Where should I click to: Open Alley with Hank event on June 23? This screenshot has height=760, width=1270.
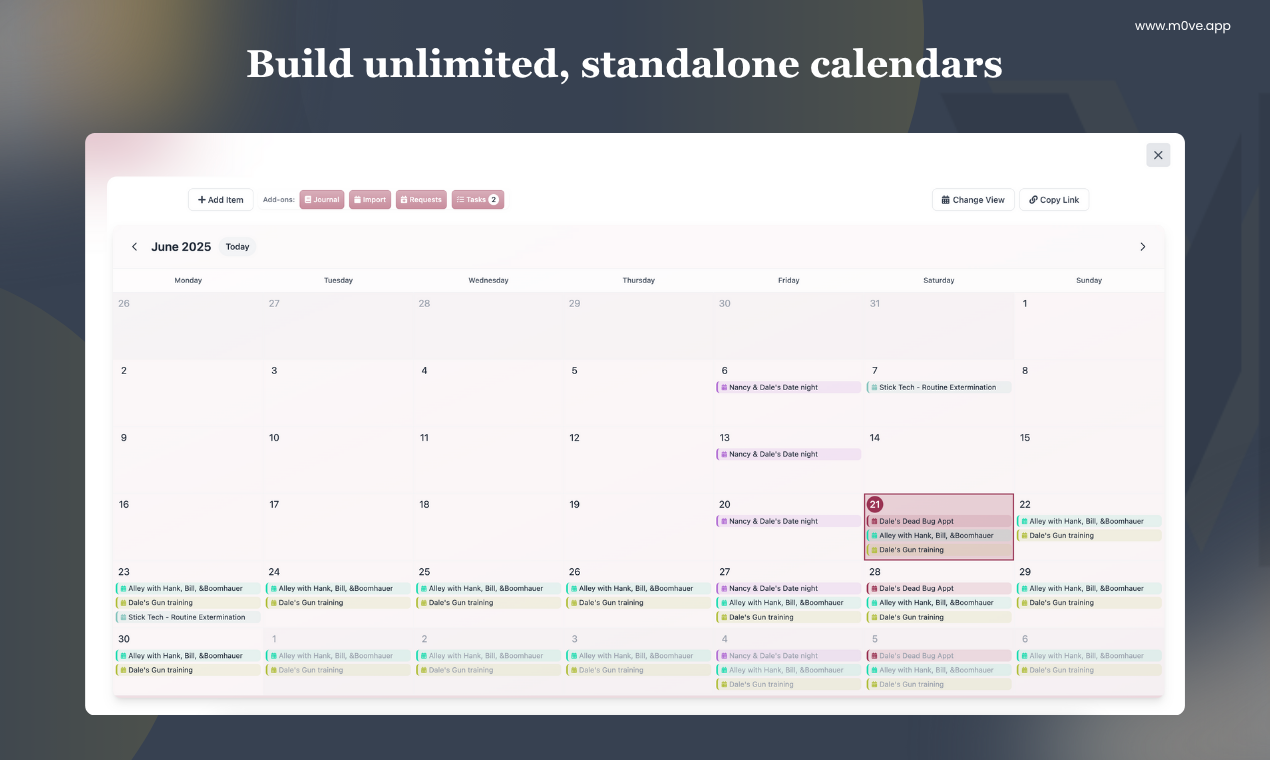(188, 588)
